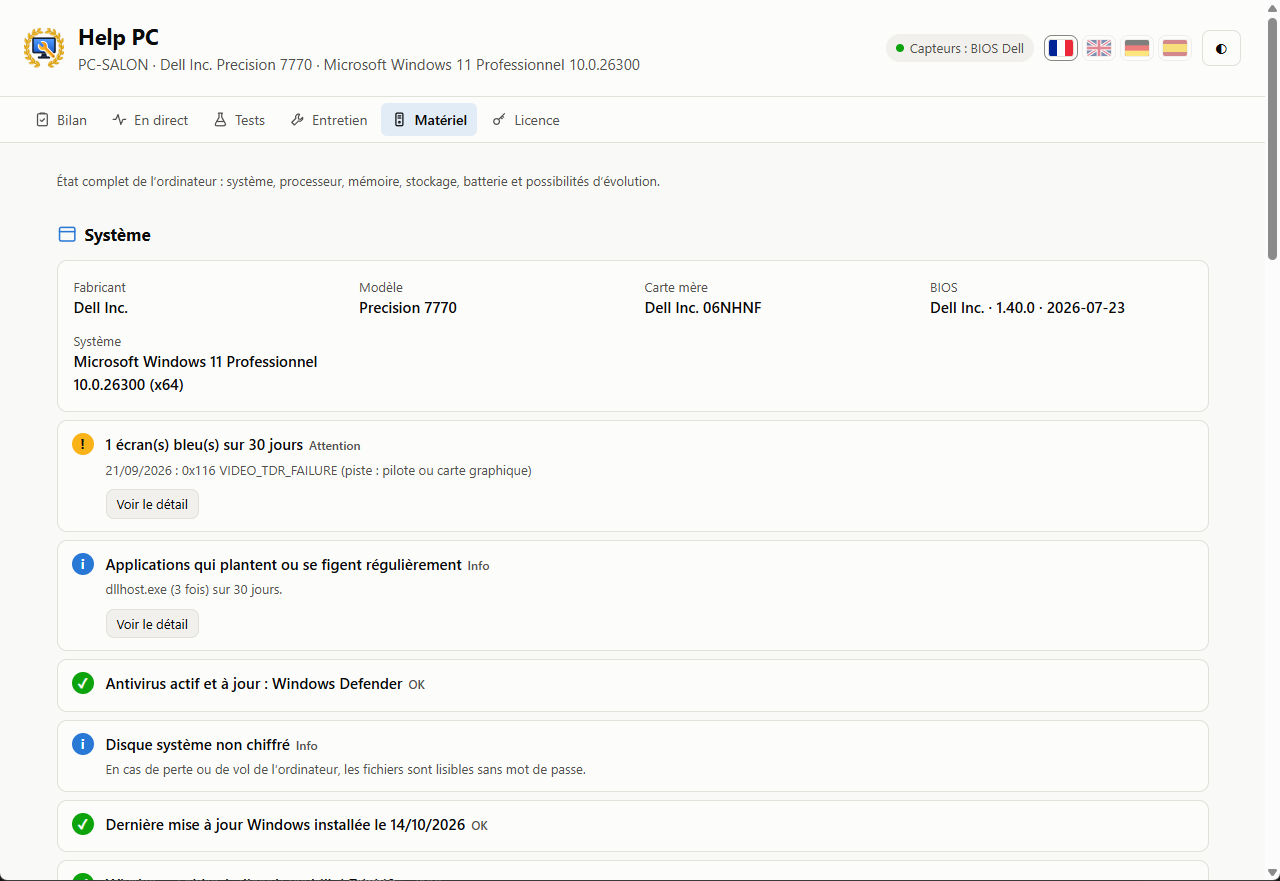Switch language to English flag
The image size is (1280, 881).
[1099, 48]
